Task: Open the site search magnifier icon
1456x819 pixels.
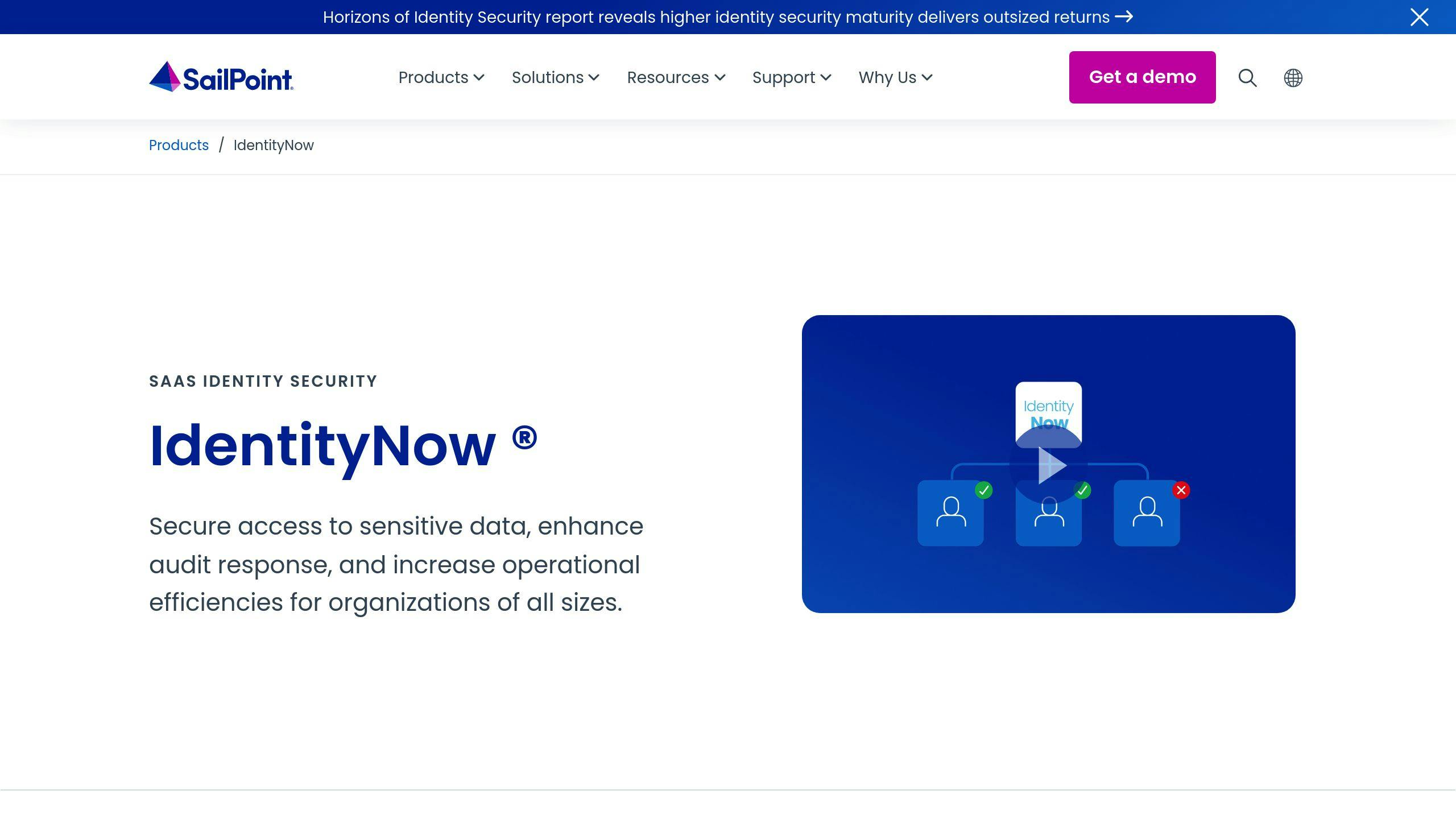Action: 1247,77
